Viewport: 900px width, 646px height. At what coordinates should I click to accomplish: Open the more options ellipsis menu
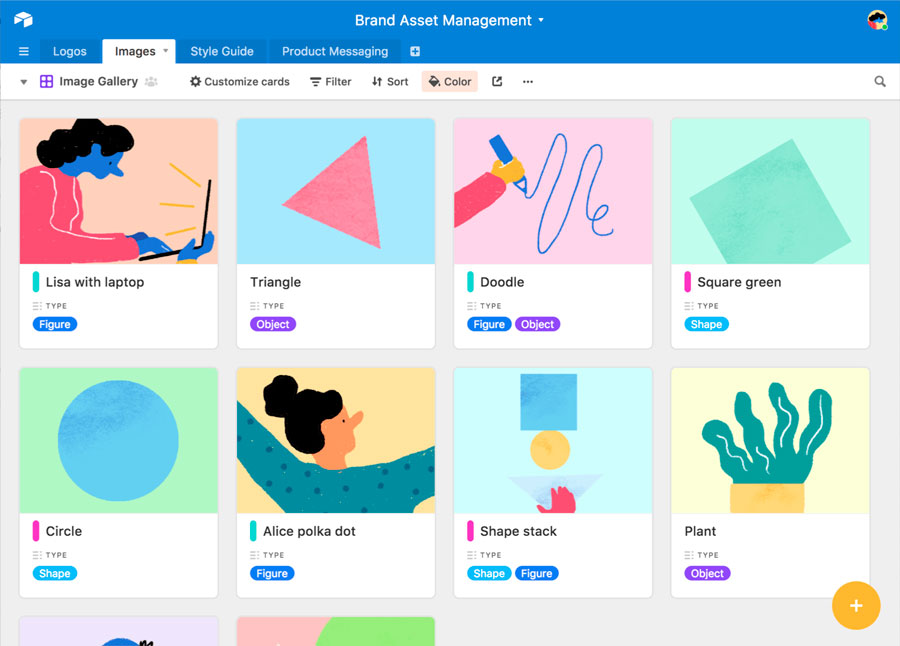528,82
